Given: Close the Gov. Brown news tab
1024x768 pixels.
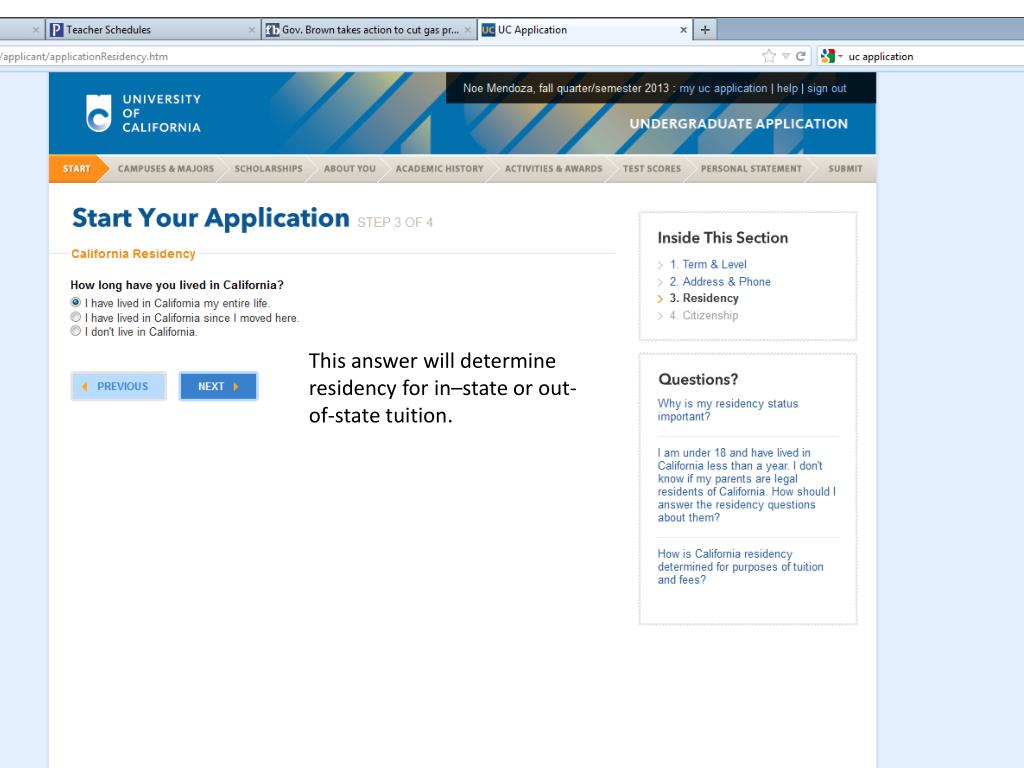Looking at the screenshot, I should pyautogui.click(x=468, y=29).
